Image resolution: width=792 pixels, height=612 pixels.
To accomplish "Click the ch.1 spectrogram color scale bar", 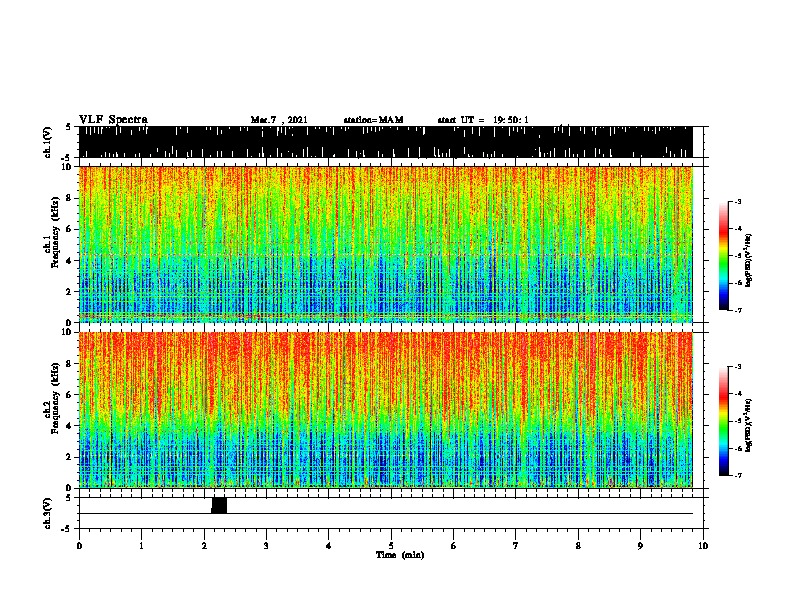I will [724, 256].
